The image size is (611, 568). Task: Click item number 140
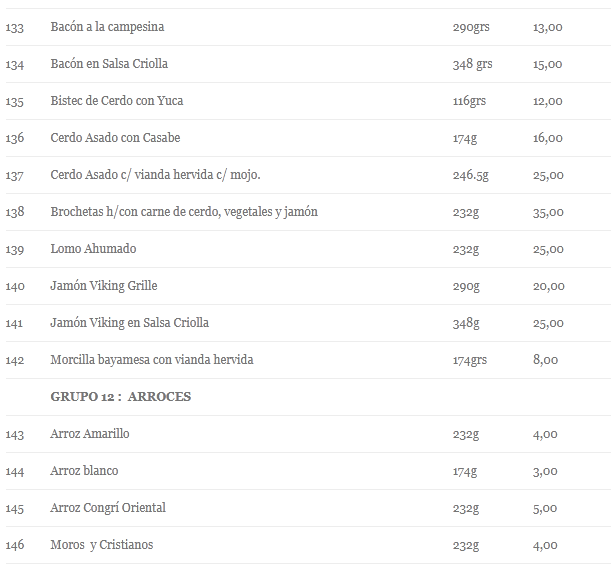tap(15, 286)
